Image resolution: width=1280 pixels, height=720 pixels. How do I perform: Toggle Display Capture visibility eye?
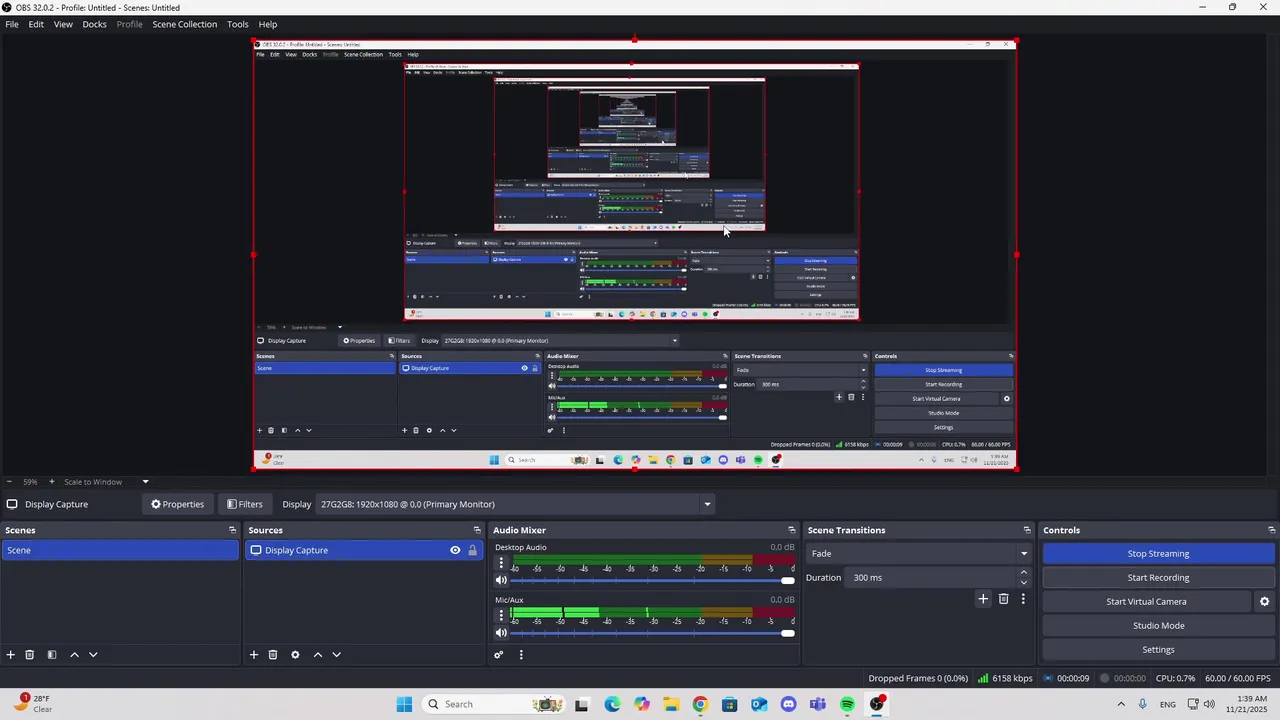(455, 550)
